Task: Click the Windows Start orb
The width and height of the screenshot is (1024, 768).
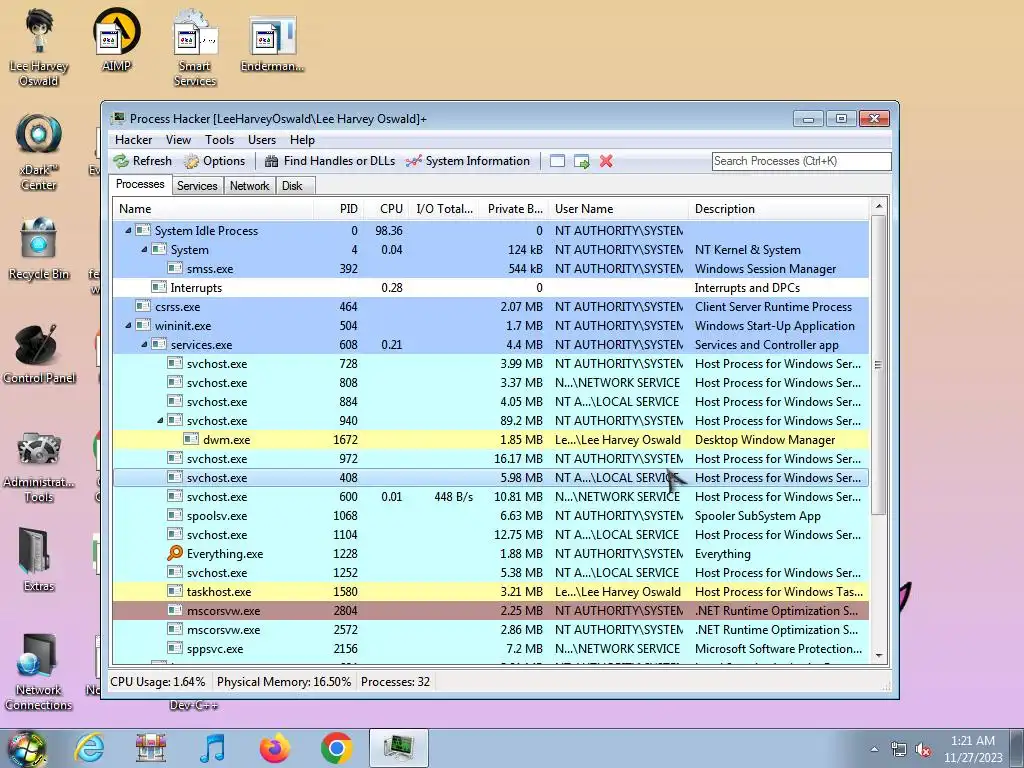Action: pyautogui.click(x=26, y=749)
